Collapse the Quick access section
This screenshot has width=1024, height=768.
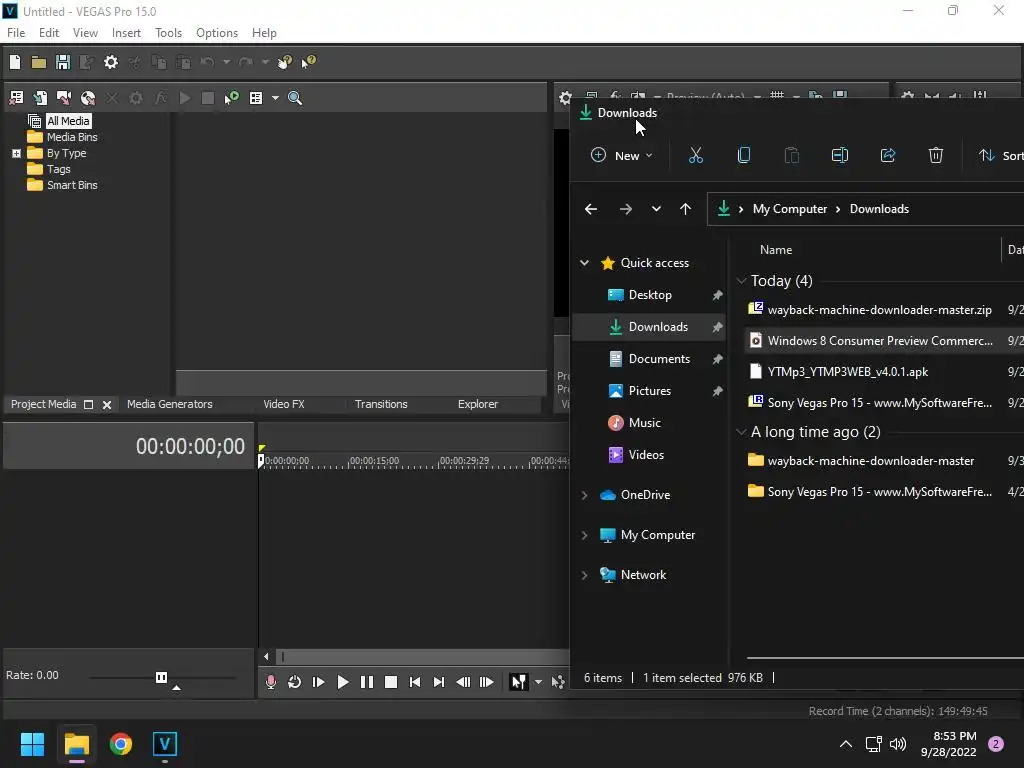tap(584, 263)
